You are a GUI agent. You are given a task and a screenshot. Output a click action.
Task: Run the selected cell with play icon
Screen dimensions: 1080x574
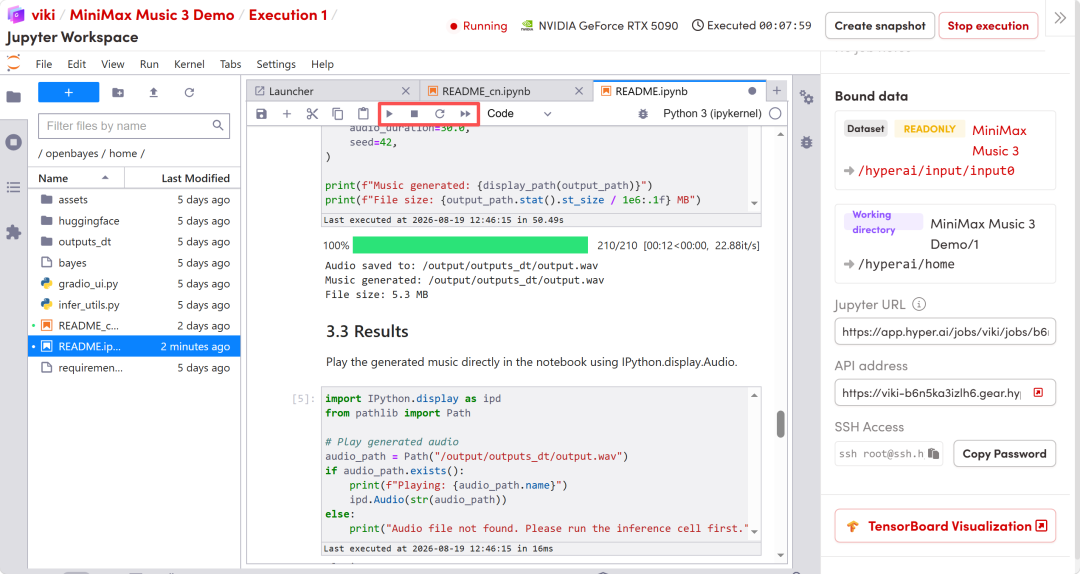(389, 114)
